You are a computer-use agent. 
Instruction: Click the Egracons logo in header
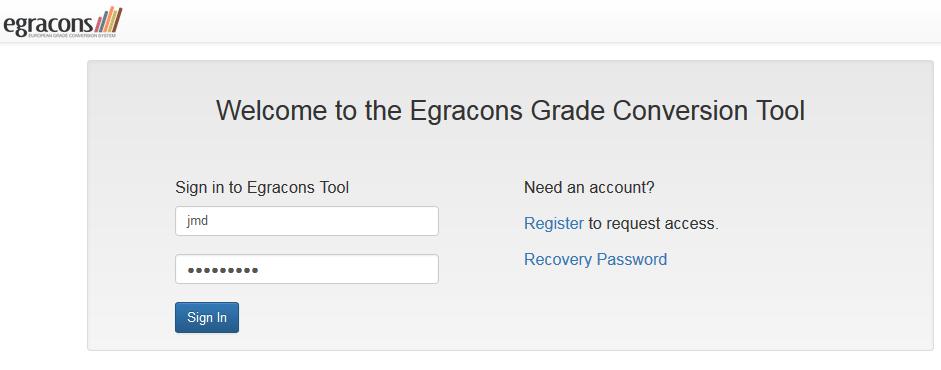[x=62, y=22]
